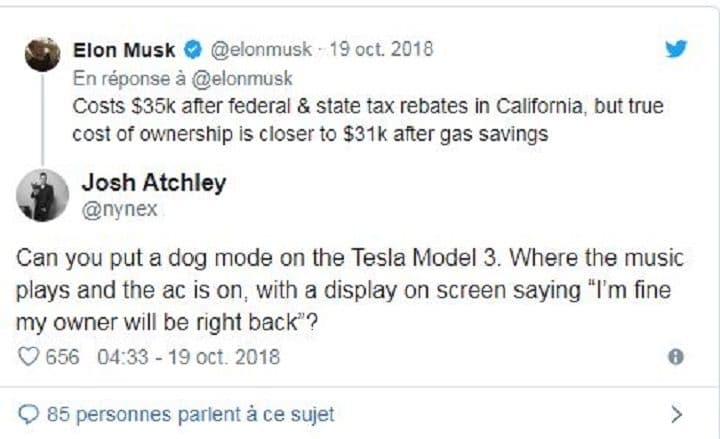Image resolution: width=720 pixels, height=439 pixels.
Task: Click the 656 likes count
Action: coord(63,356)
